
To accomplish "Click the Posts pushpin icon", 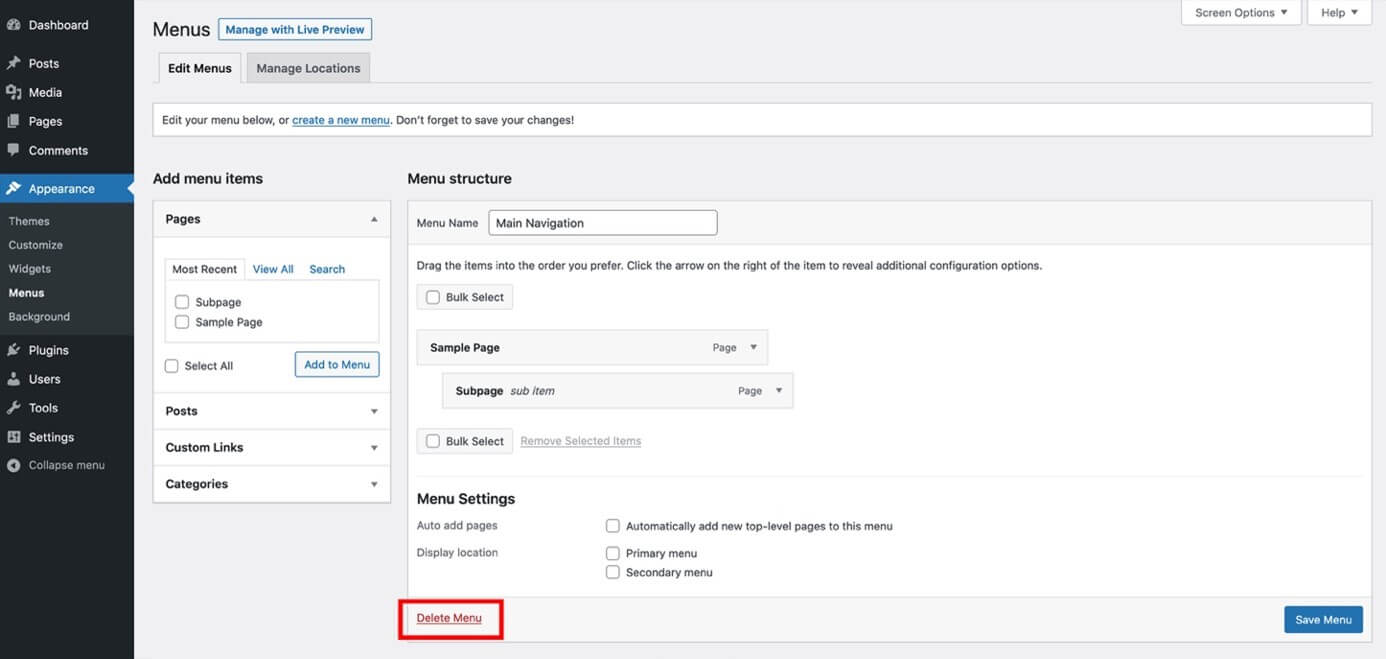I will (x=13, y=63).
